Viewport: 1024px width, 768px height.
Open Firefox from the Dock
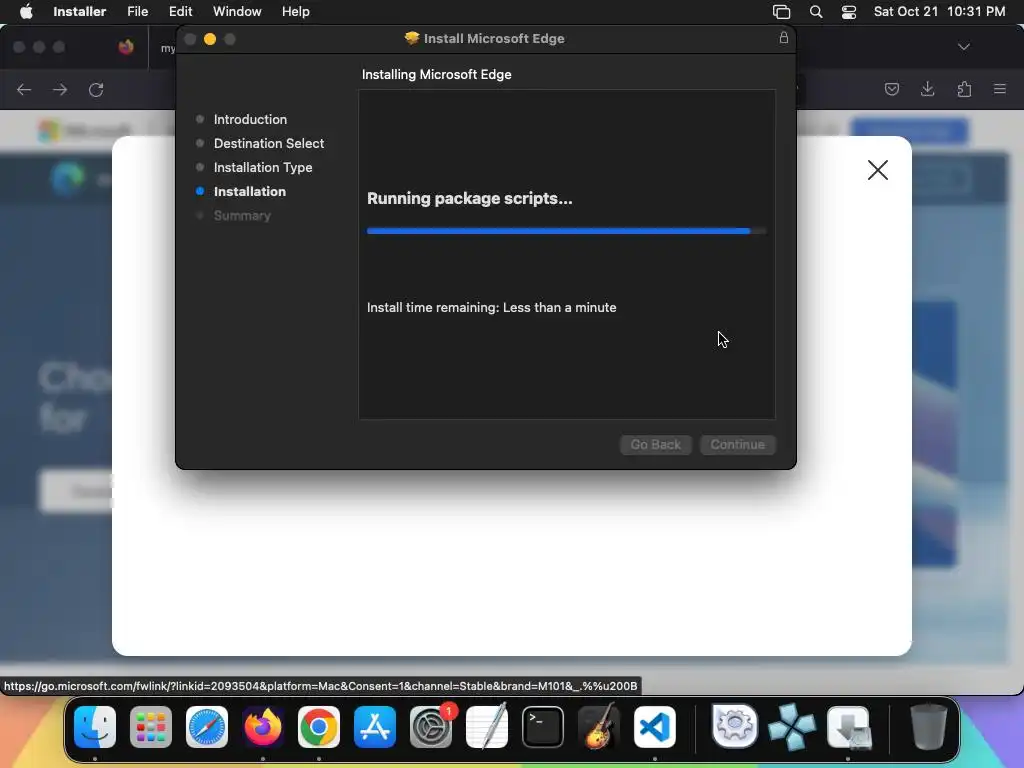(x=263, y=727)
